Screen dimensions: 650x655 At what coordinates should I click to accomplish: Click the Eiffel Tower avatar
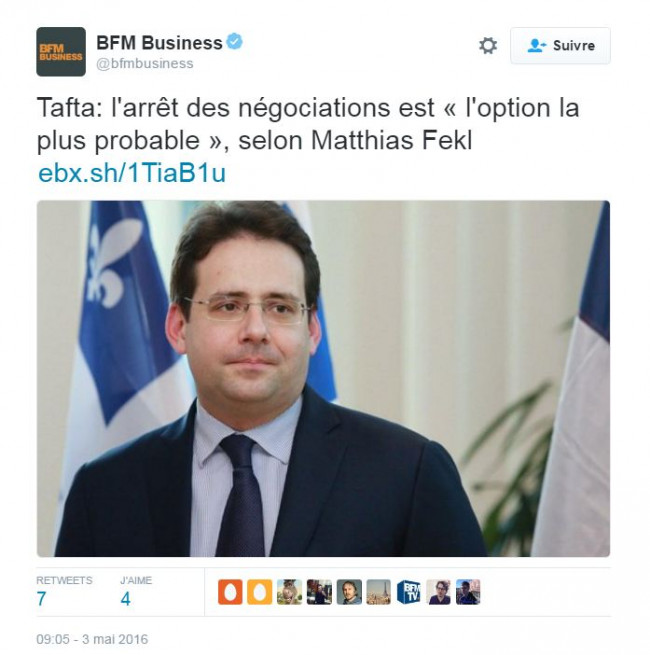[x=379, y=592]
